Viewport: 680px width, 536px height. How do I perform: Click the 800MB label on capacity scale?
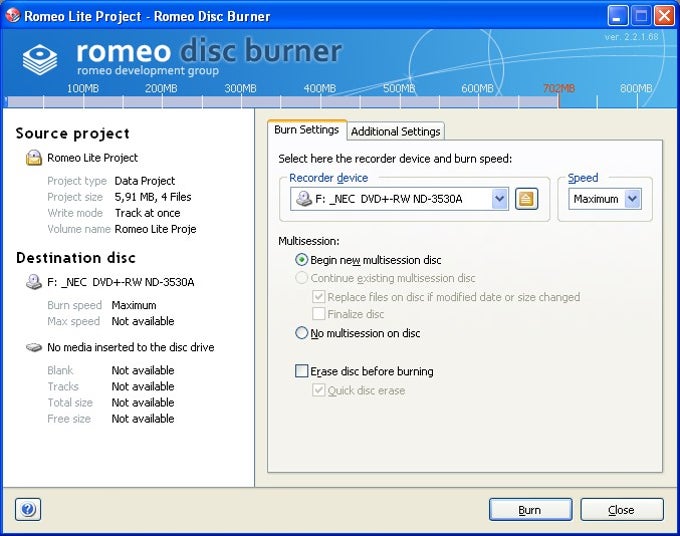click(636, 88)
